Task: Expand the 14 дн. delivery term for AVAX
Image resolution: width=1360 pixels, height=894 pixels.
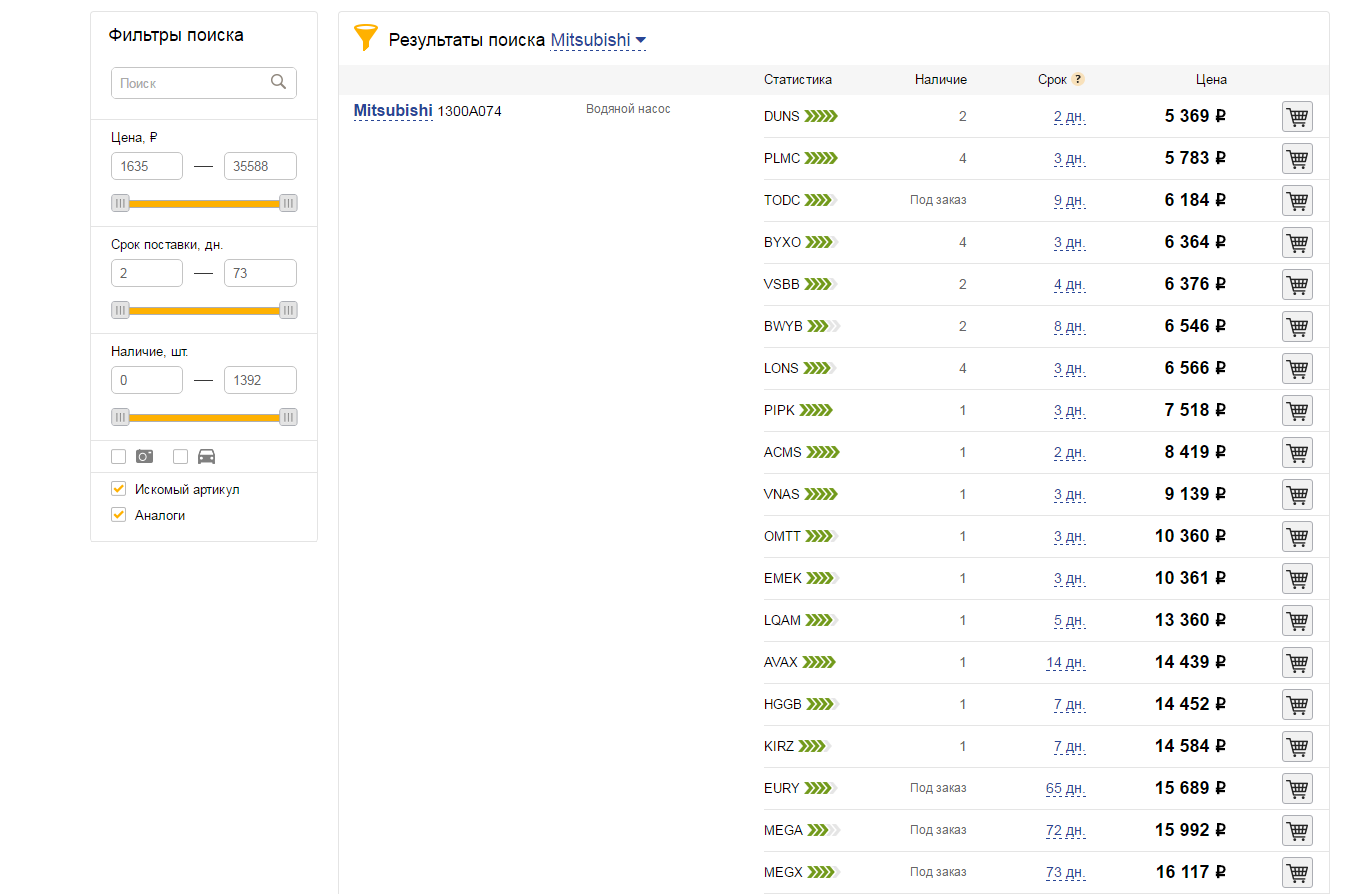Action: (1065, 663)
